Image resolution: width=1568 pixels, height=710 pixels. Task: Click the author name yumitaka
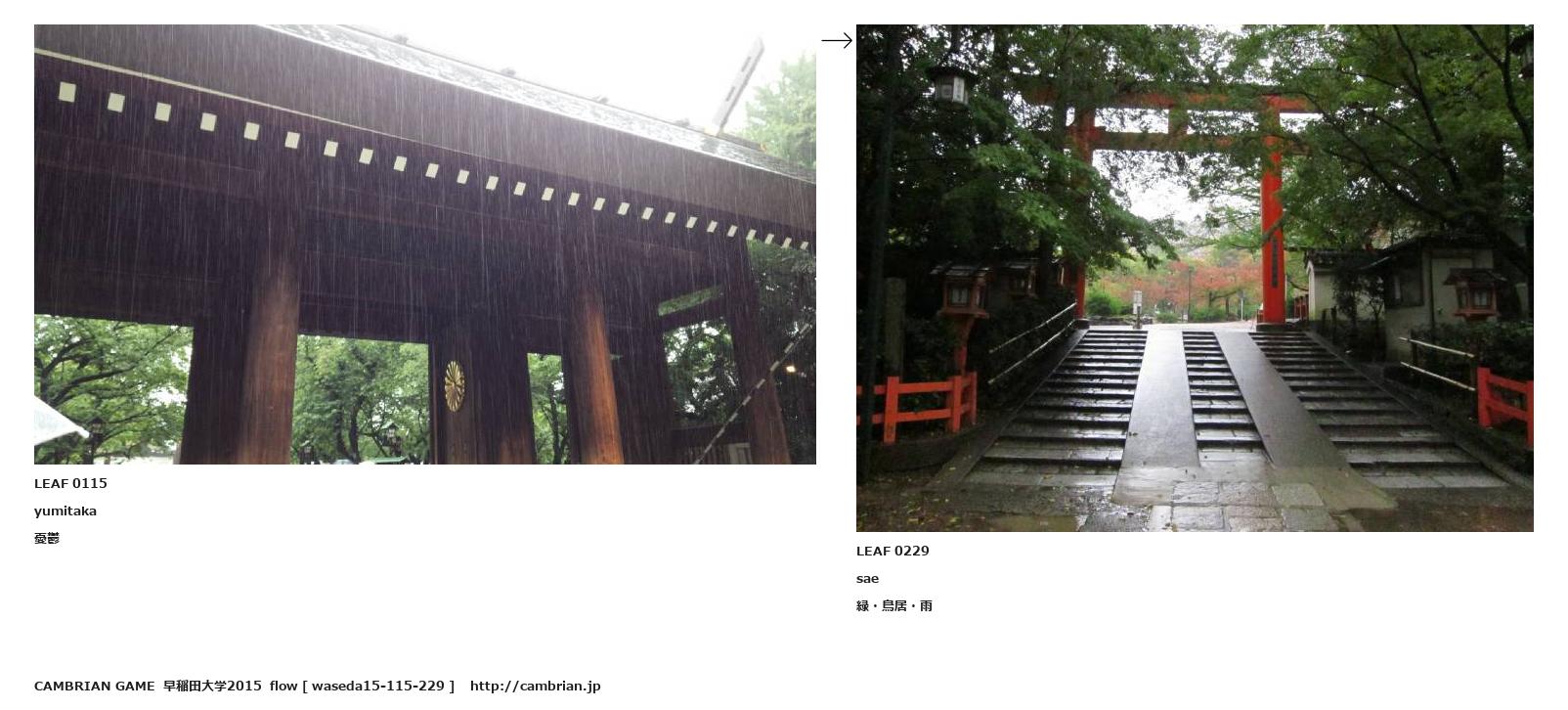coord(65,510)
